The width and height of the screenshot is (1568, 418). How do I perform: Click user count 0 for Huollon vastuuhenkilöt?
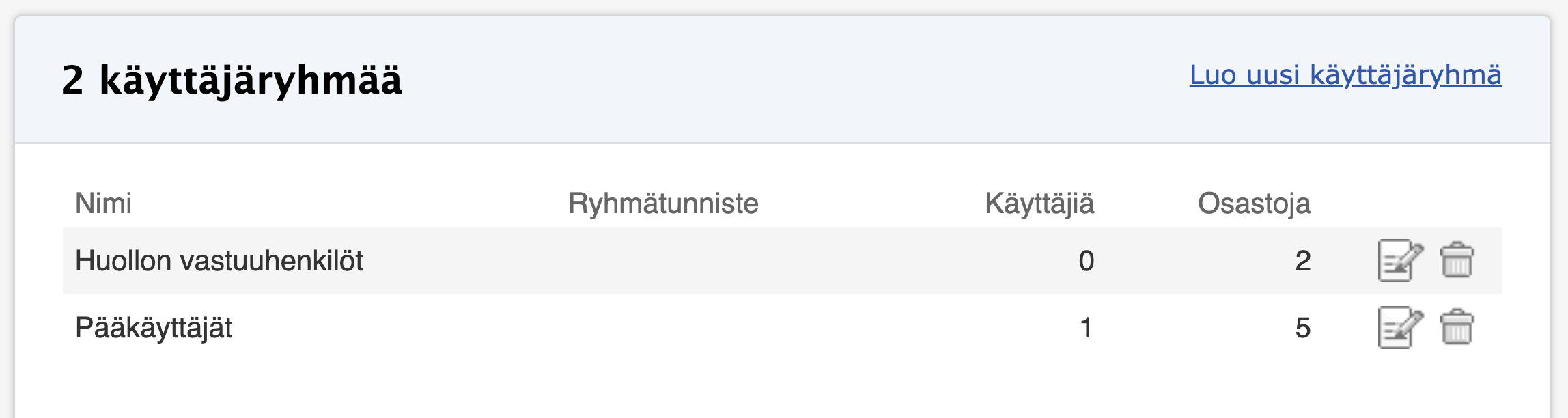point(1087,261)
